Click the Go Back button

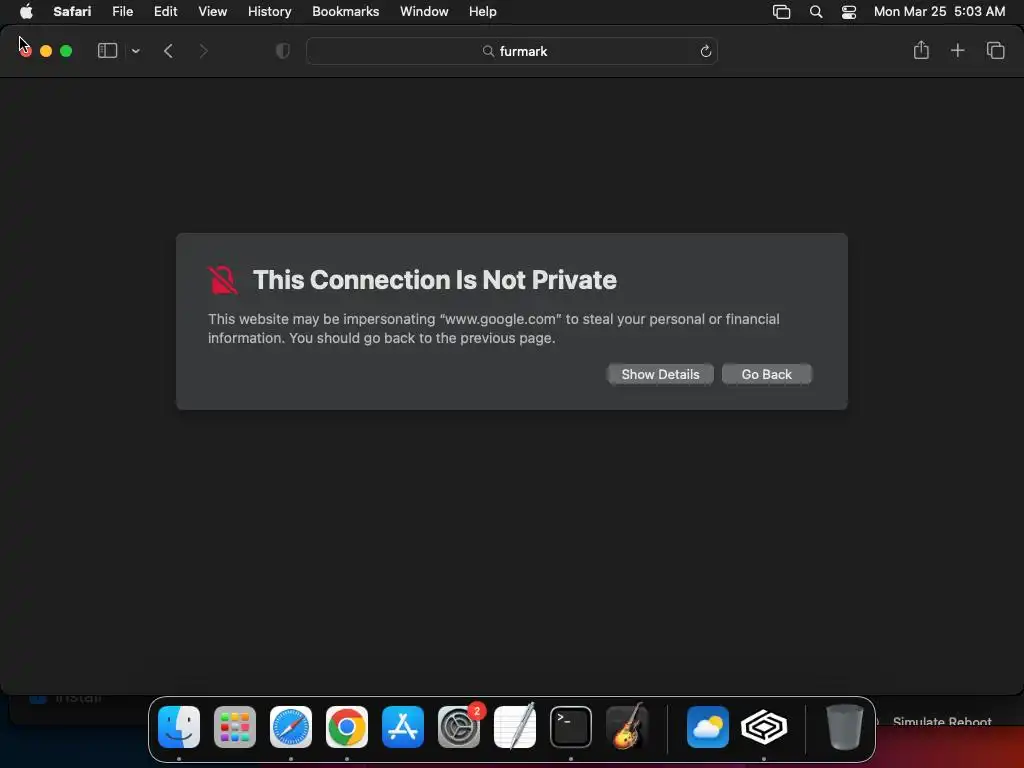[767, 374]
